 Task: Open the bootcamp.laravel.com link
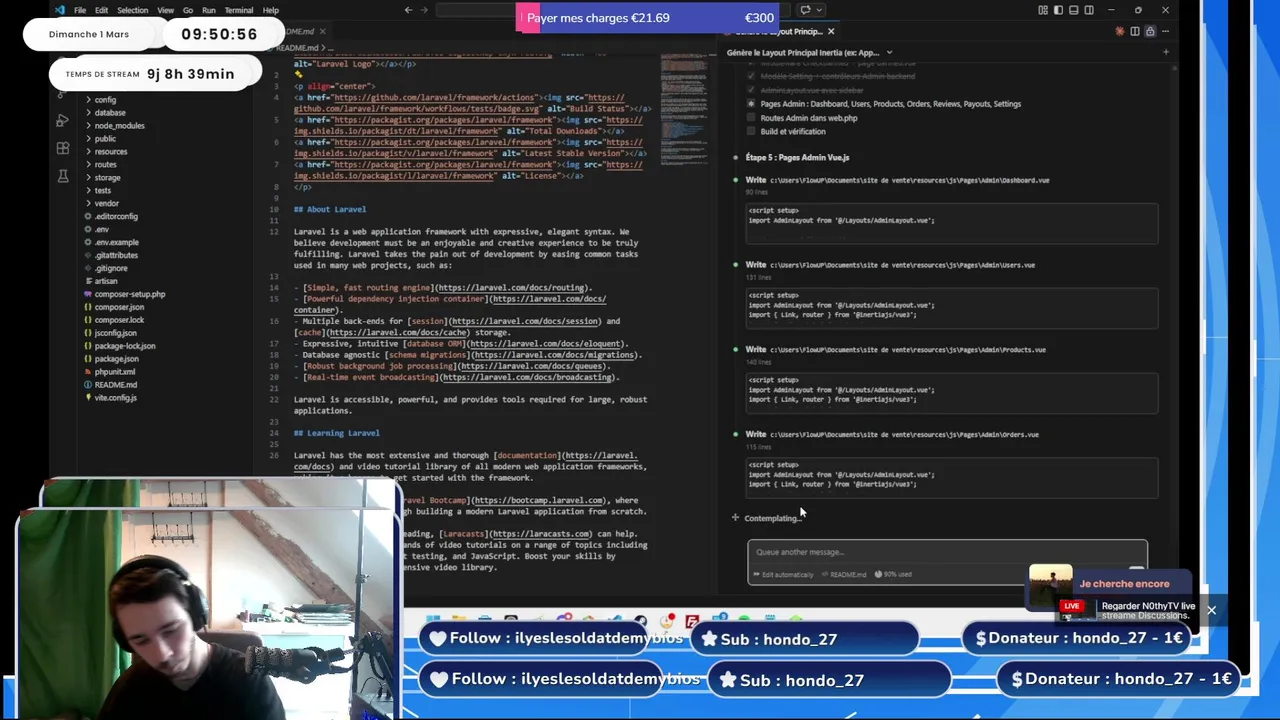coord(539,500)
